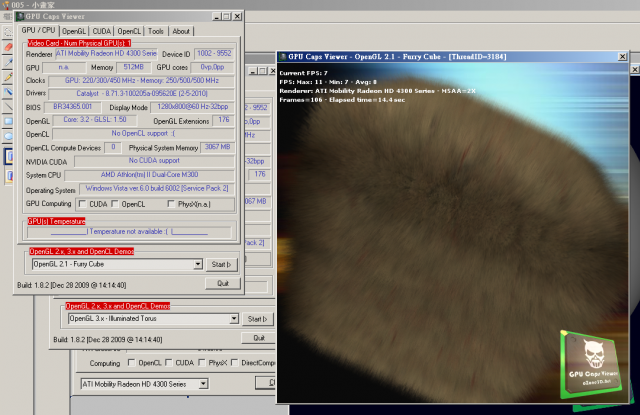Click the BIOS value 'BR34365.001'

pos(72,107)
